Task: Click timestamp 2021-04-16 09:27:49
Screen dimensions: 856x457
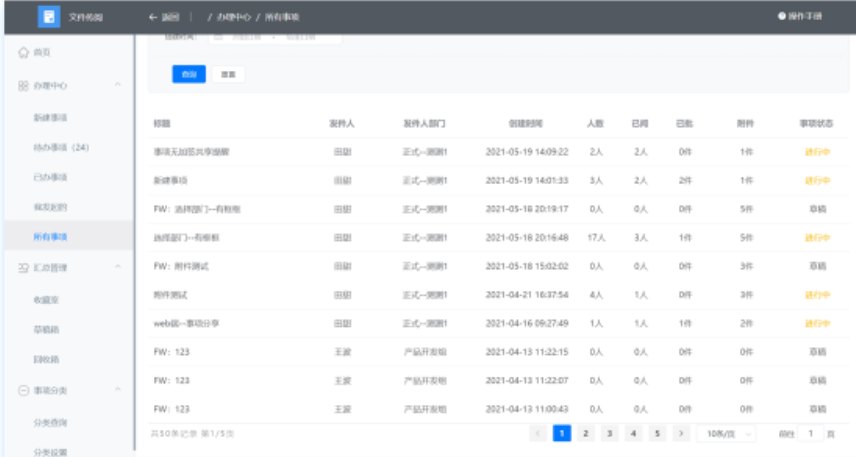Action: click(x=527, y=323)
